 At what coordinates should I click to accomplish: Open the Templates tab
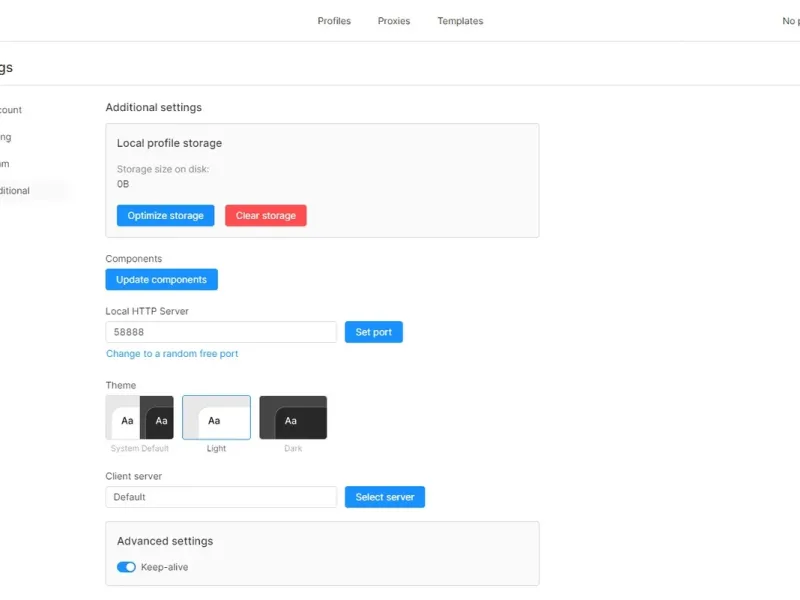click(460, 21)
